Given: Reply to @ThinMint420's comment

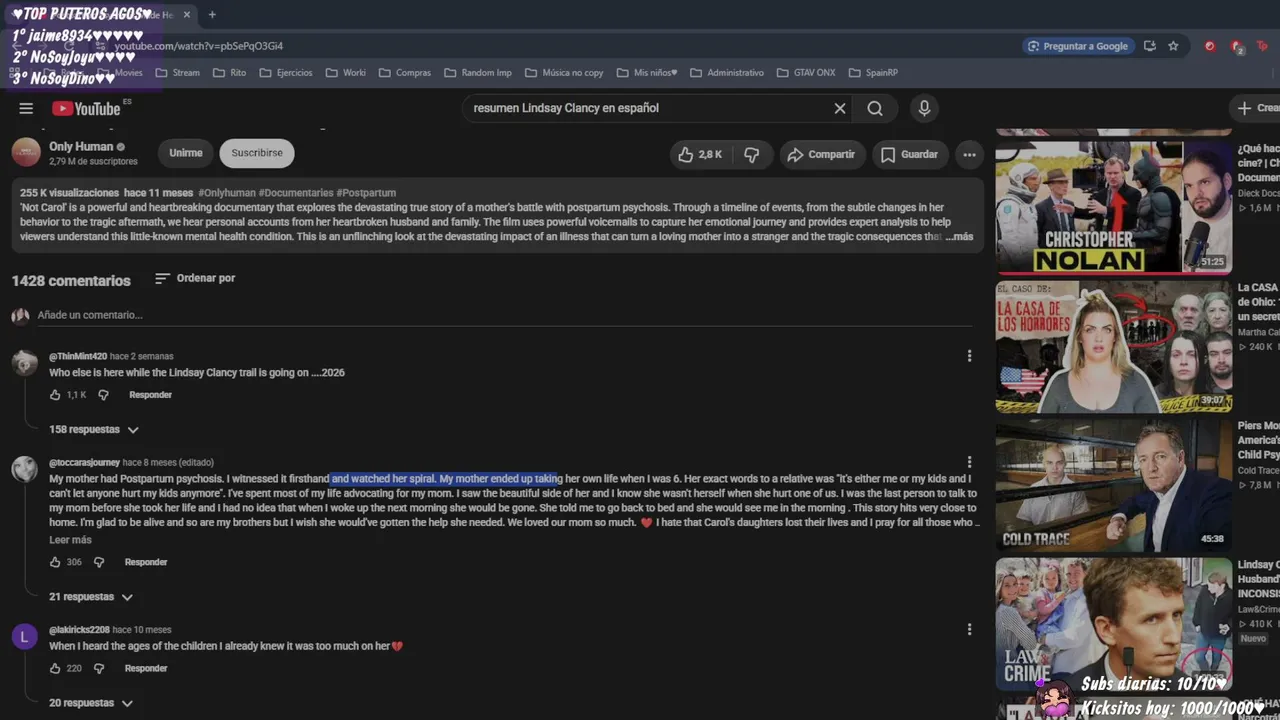Looking at the screenshot, I should (150, 395).
